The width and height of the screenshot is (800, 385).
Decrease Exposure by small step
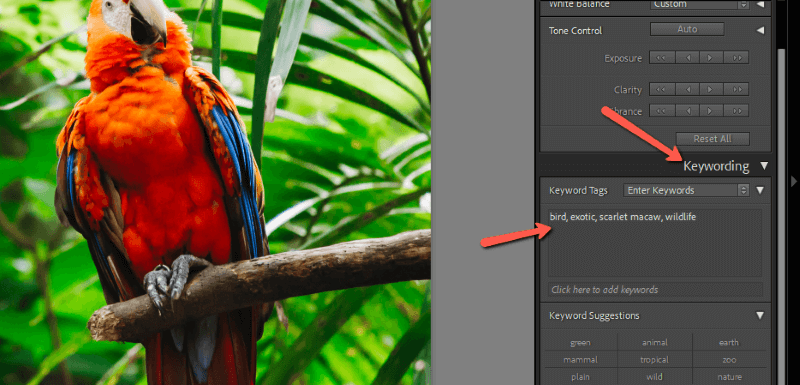(687, 58)
